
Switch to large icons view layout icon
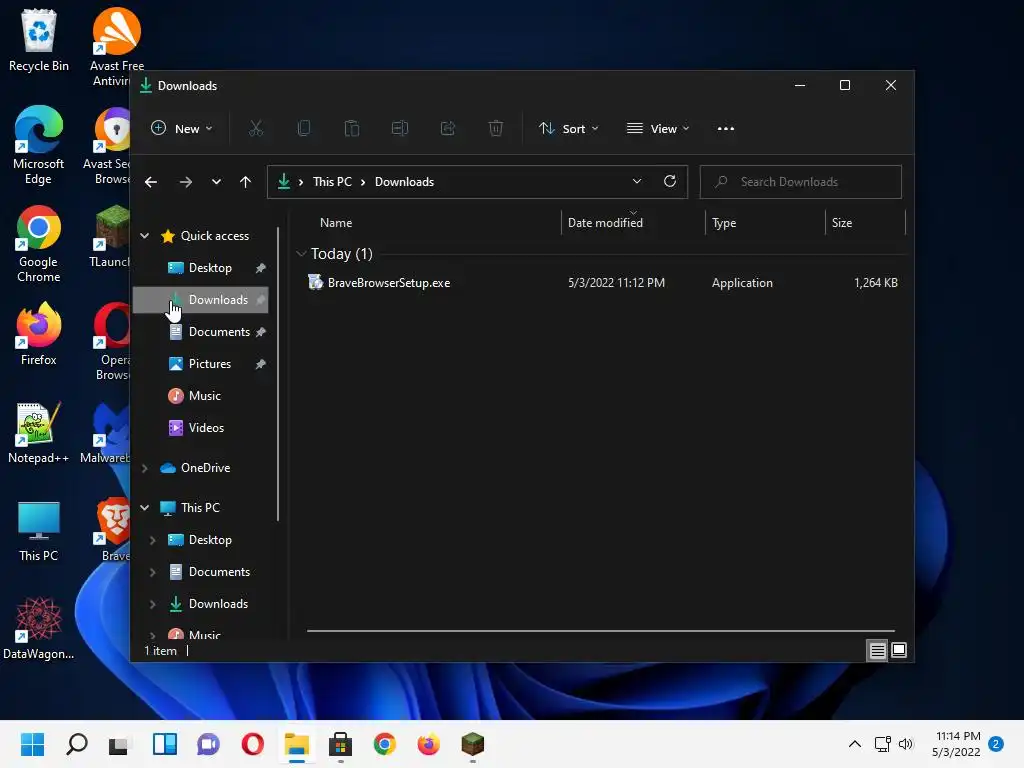pos(899,650)
